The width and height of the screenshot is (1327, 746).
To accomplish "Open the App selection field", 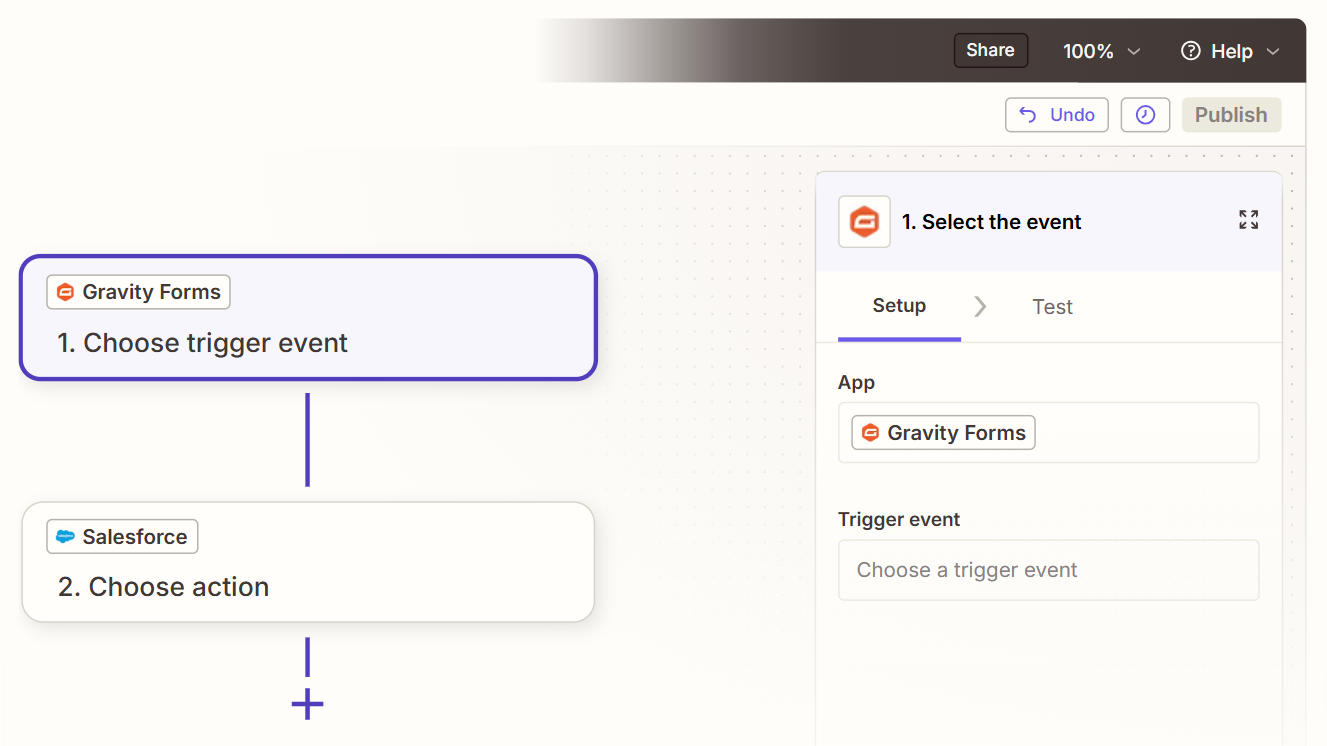I will (1048, 433).
